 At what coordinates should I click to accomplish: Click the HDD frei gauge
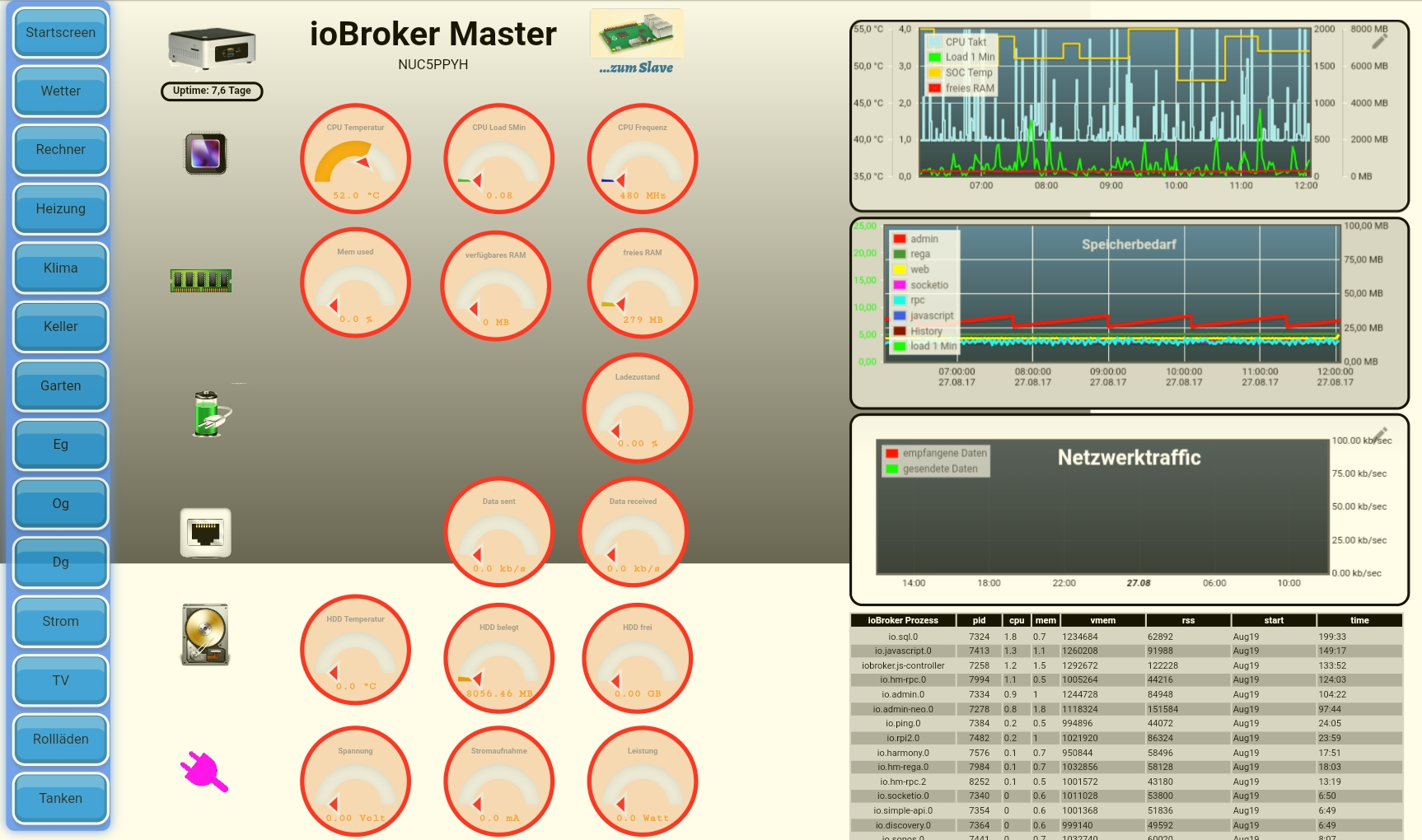[x=638, y=658]
